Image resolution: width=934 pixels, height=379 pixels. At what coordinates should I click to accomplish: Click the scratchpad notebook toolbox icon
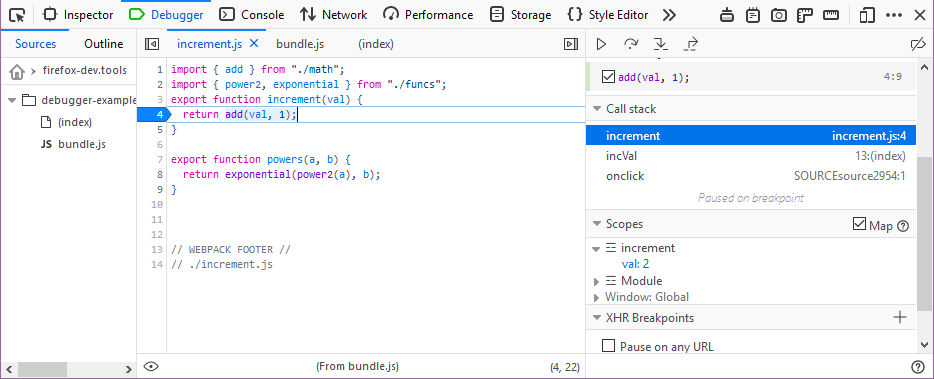click(x=753, y=15)
